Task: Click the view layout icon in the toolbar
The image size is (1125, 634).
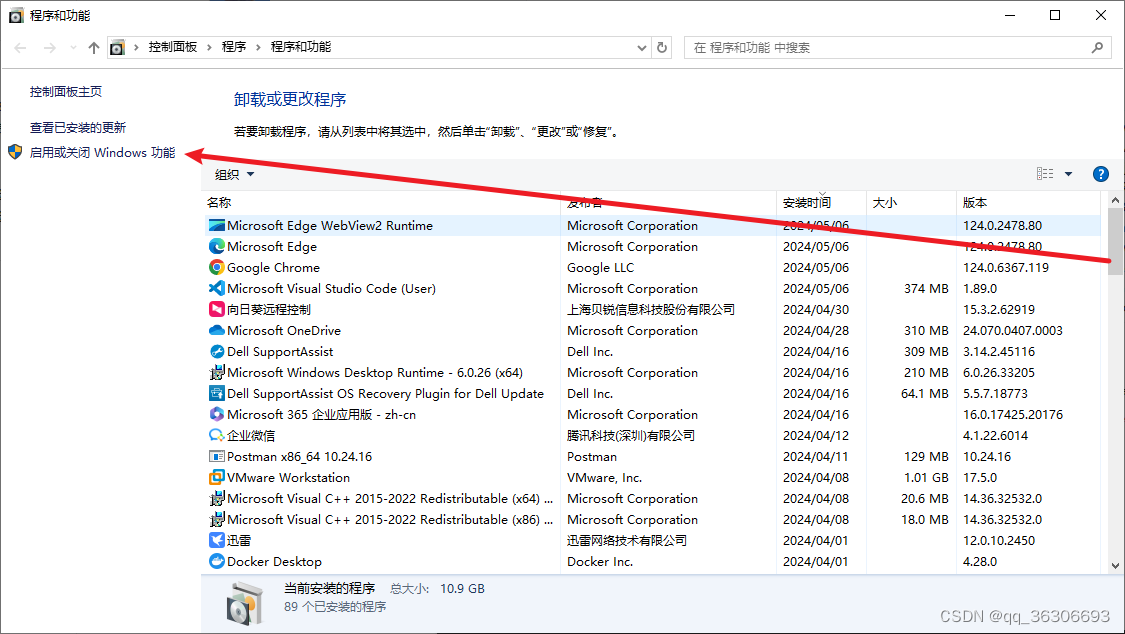Action: pos(1045,174)
